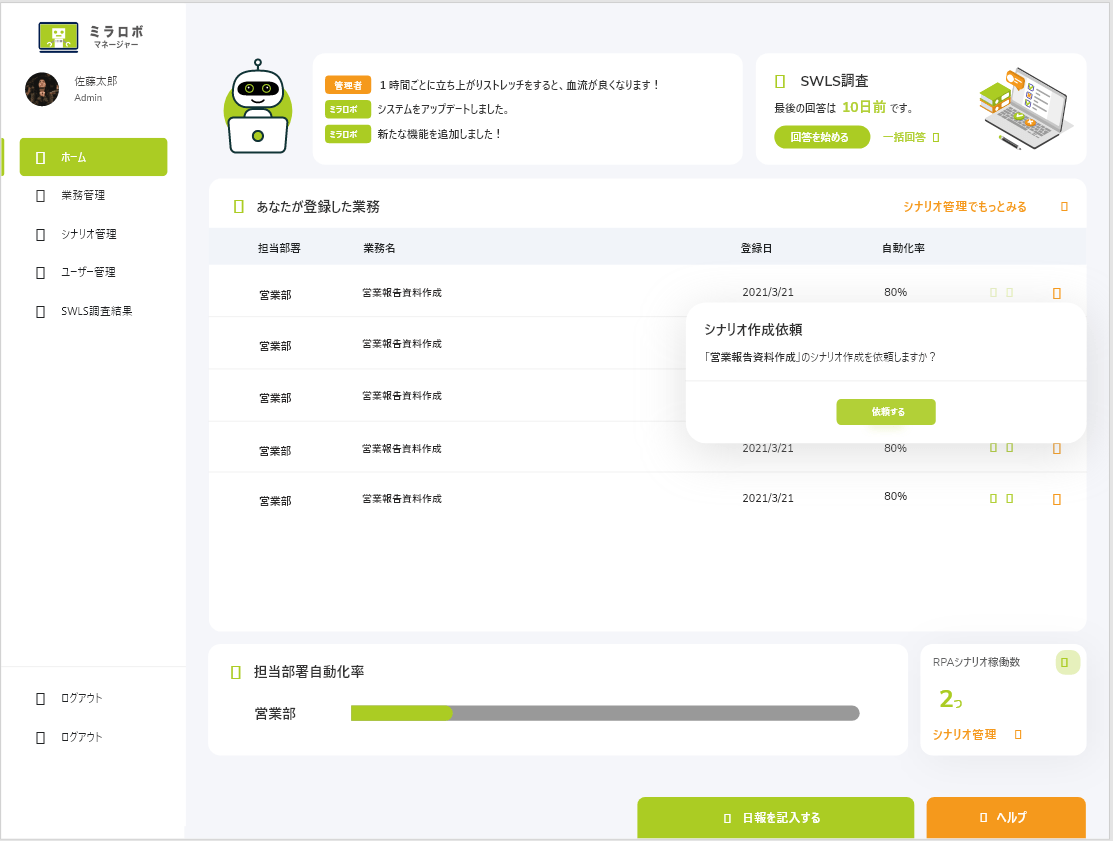Open SWLS調査結果 from the sidebar
Image resolution: width=1113 pixels, height=841 pixels.
92,310
